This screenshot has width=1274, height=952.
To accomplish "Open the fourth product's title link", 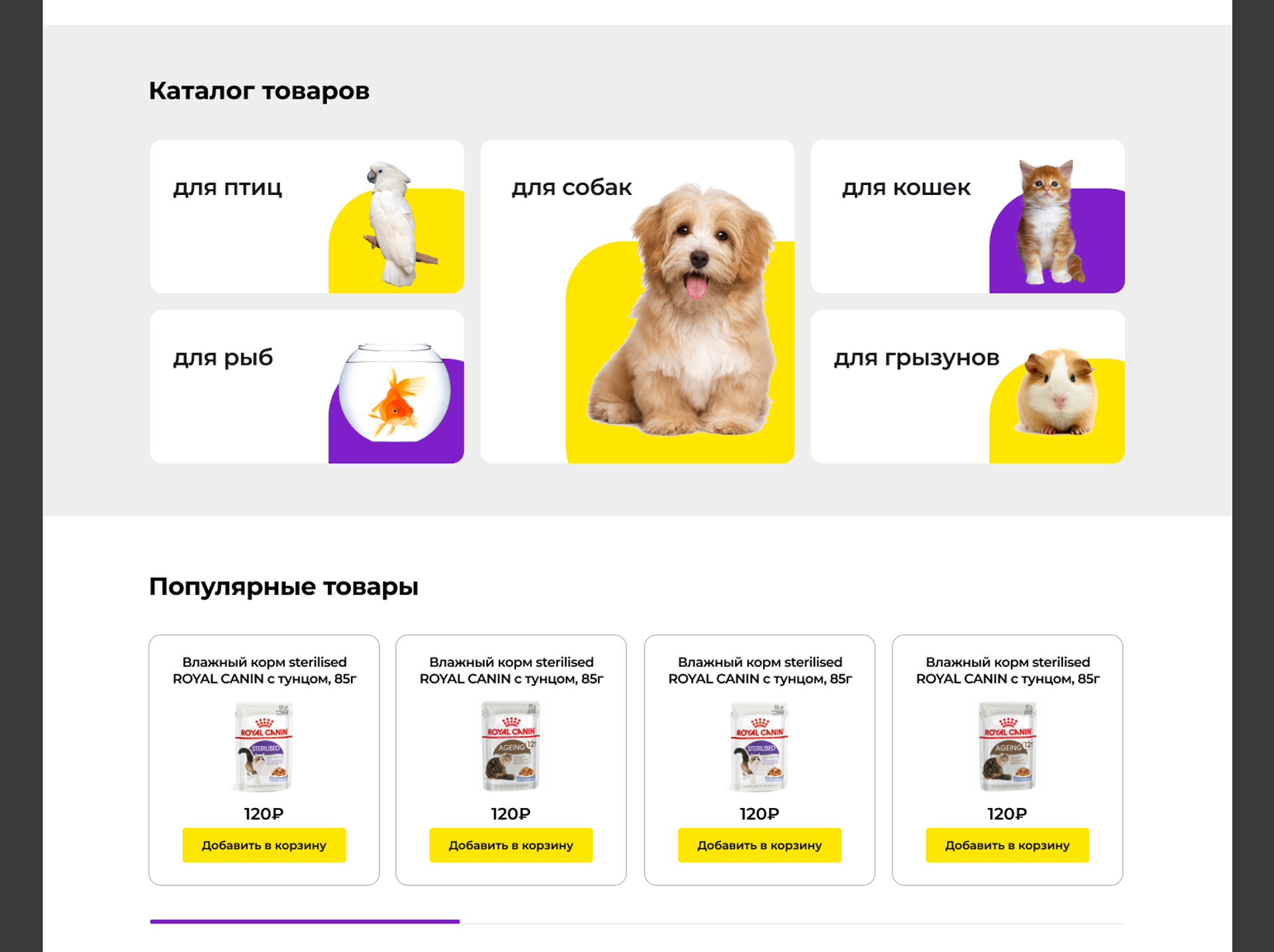I will [x=1008, y=670].
